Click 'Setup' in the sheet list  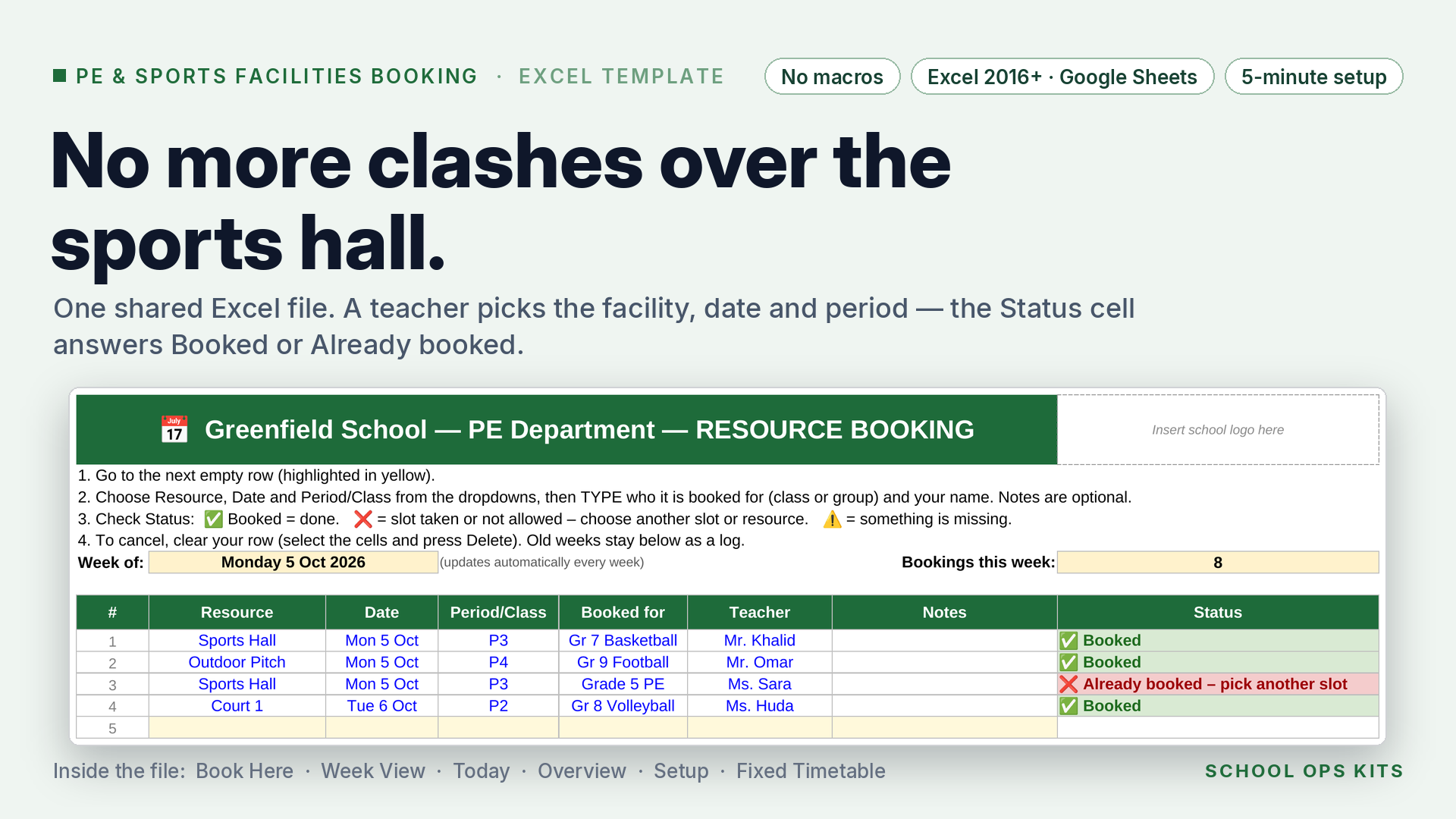[x=681, y=770]
